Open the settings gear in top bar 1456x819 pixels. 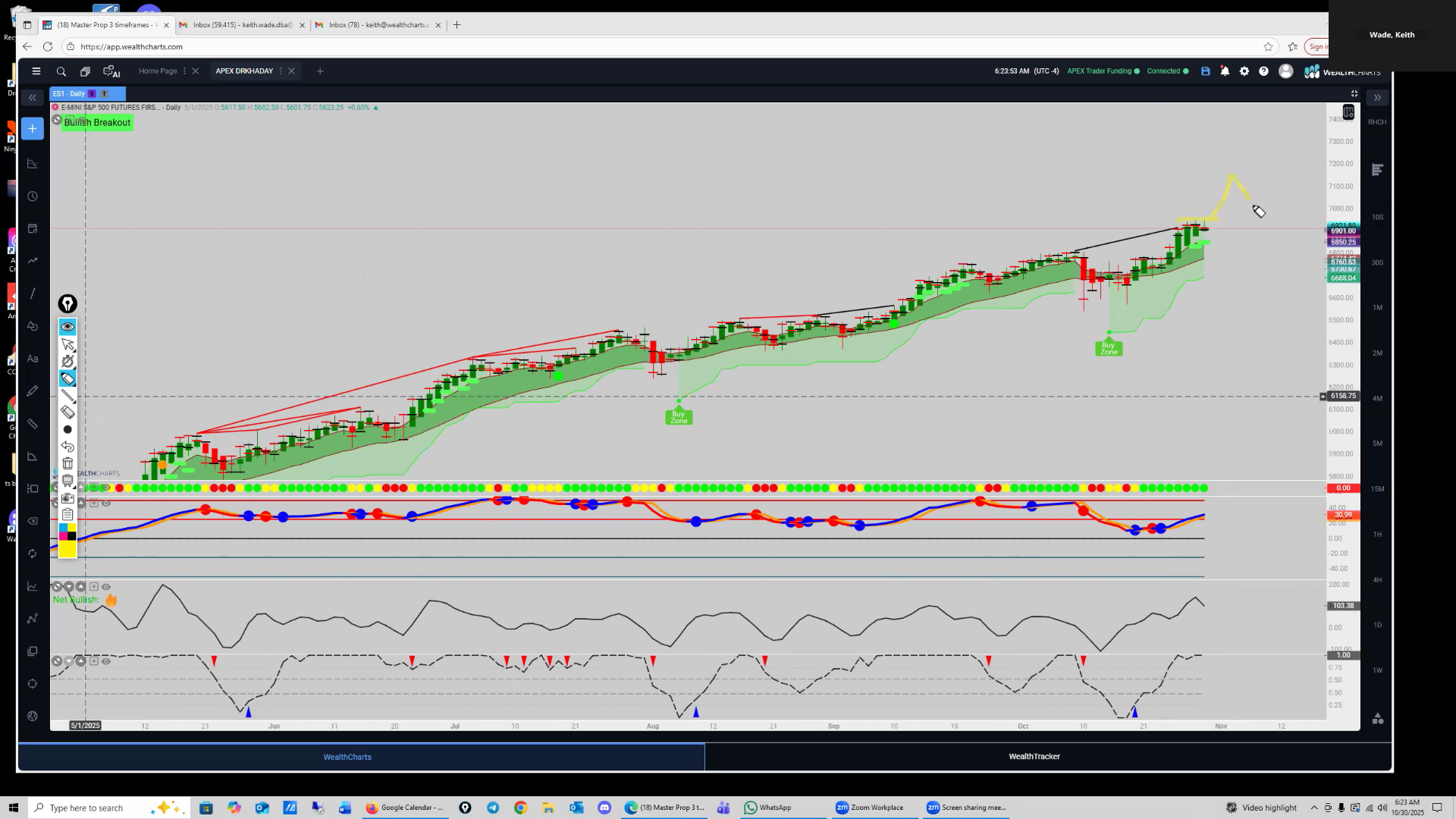[x=1244, y=71]
